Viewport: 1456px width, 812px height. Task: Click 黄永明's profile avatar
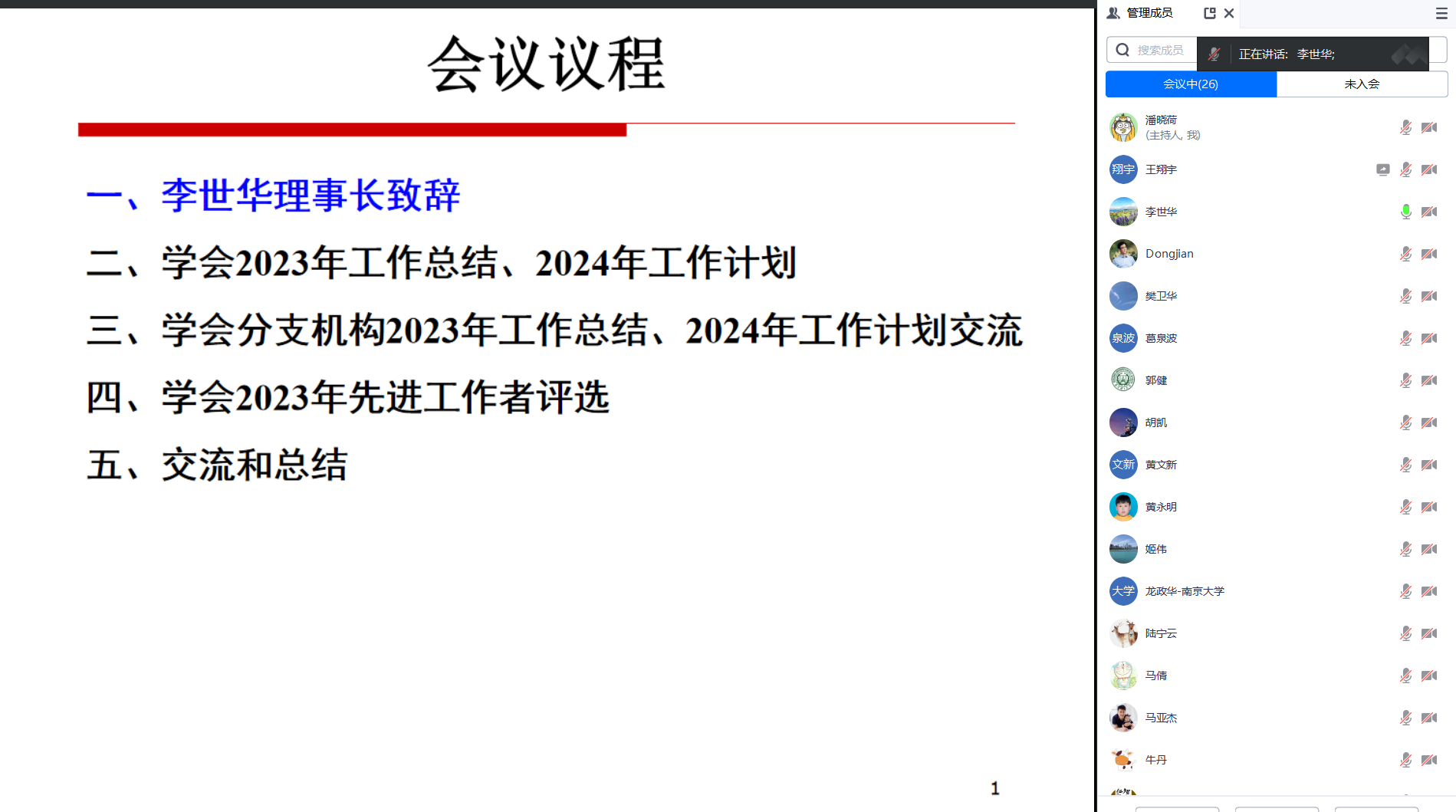click(1123, 507)
